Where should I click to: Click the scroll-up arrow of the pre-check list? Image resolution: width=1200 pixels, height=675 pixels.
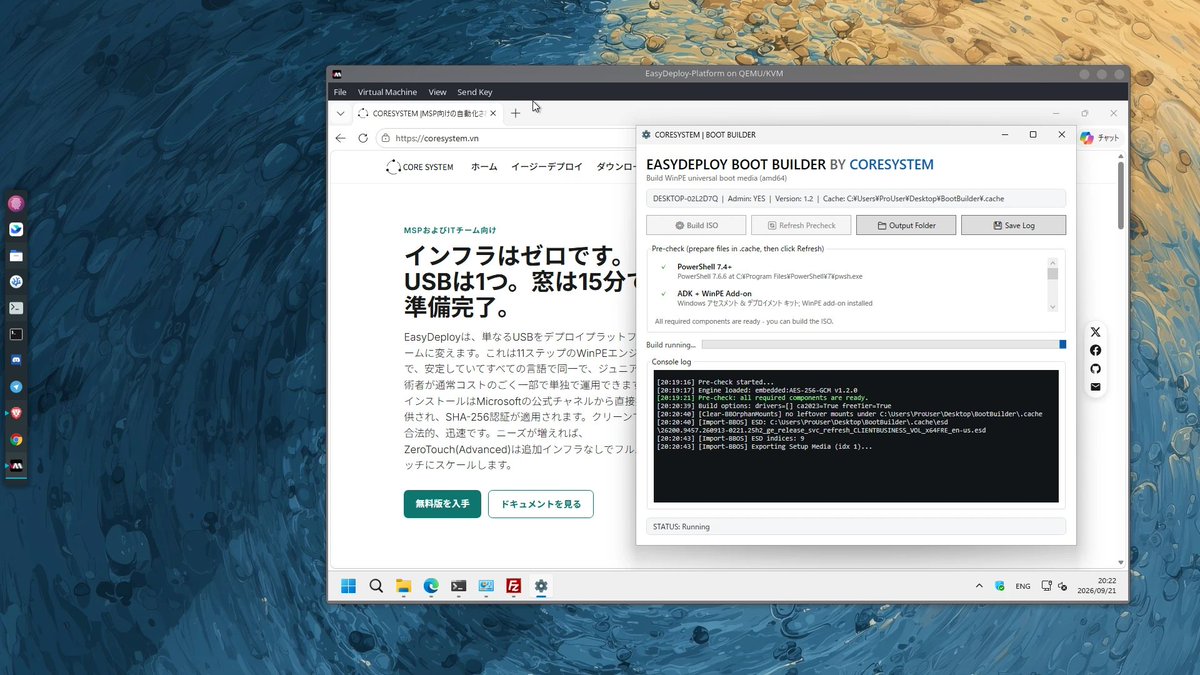click(1052, 262)
